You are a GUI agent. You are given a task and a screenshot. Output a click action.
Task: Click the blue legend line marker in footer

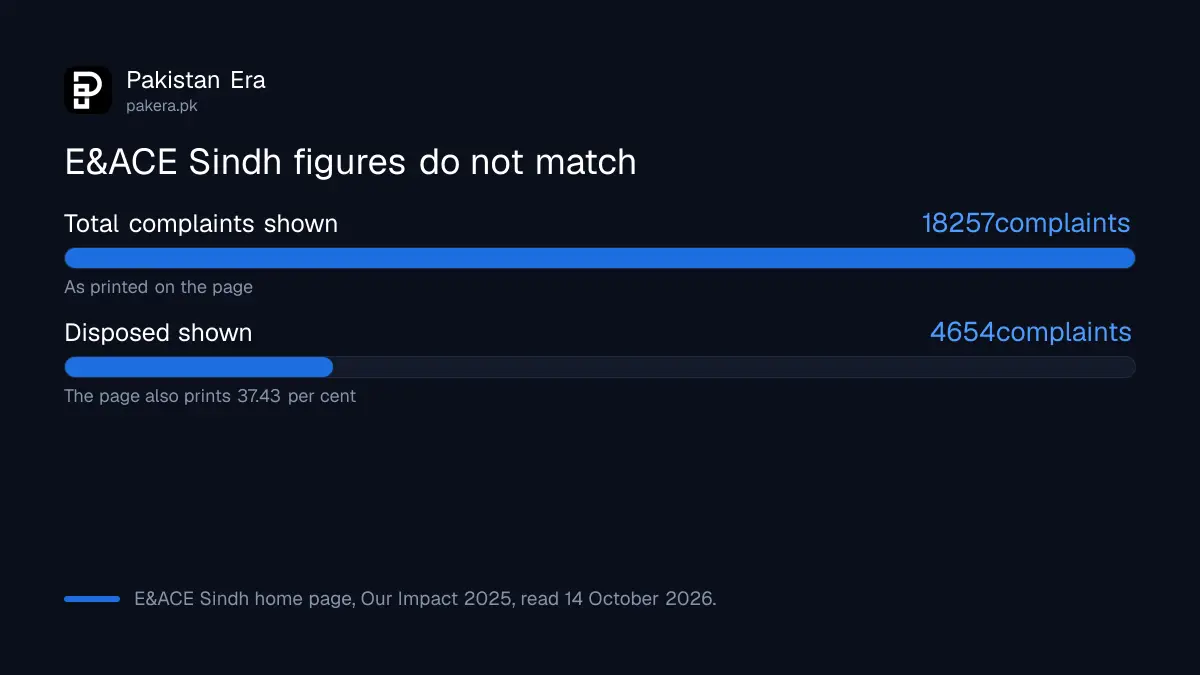click(92, 599)
